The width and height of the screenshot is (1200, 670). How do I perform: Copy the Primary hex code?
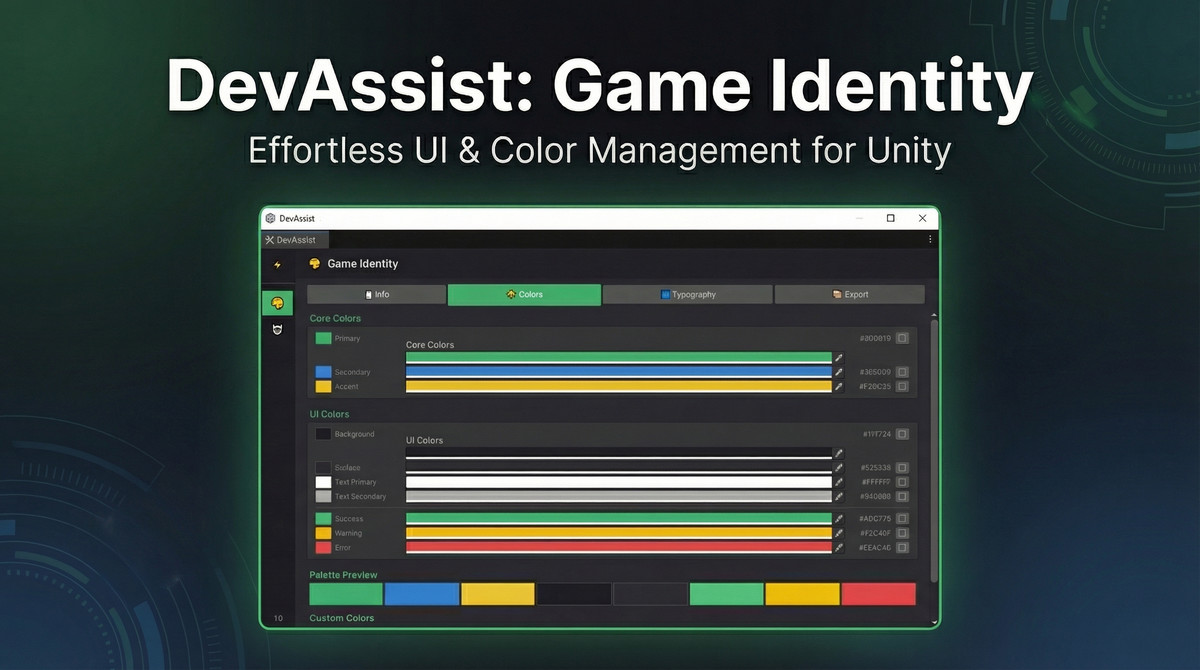(902, 338)
